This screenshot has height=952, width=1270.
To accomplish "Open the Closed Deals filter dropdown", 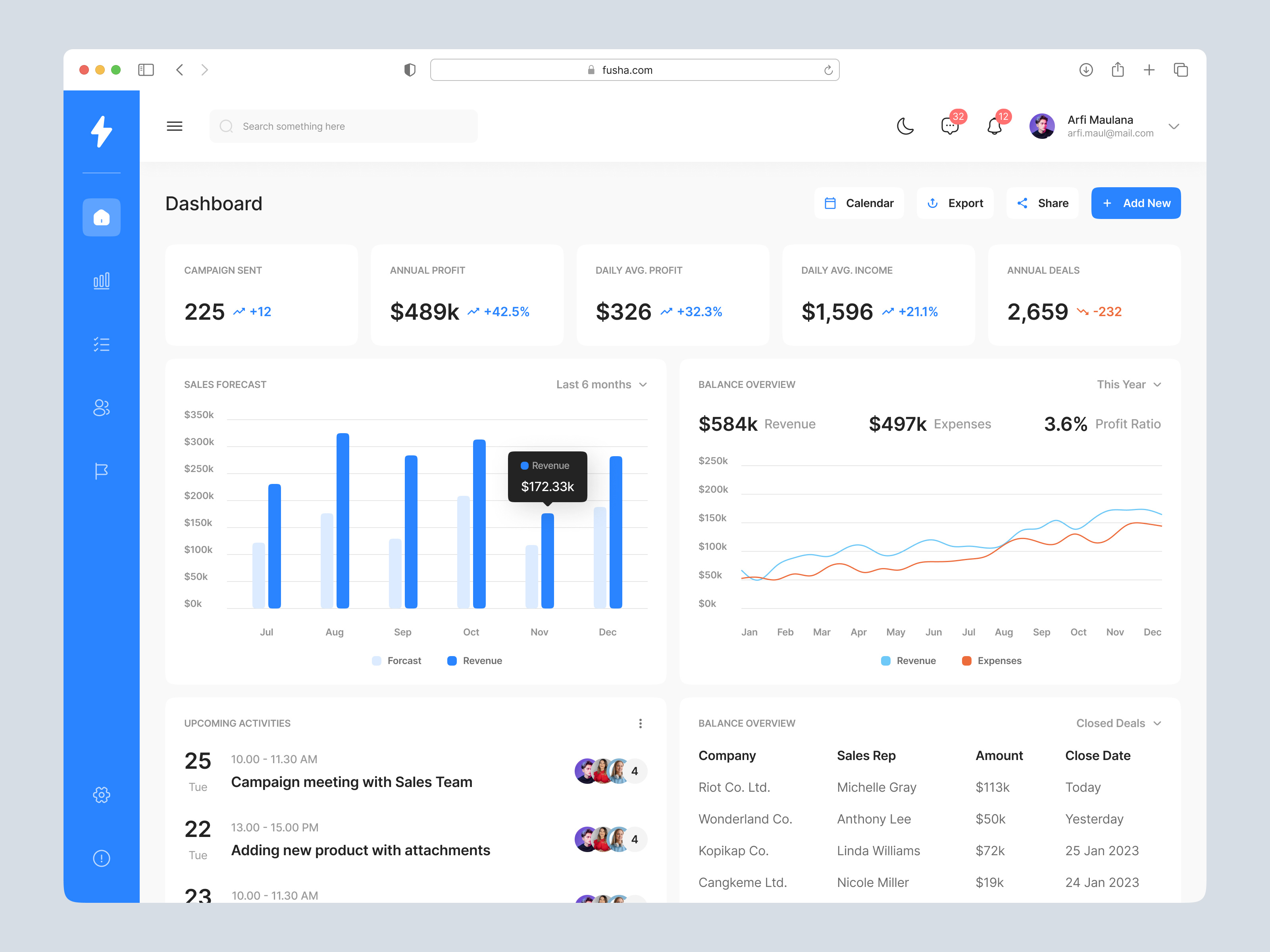I will (x=1118, y=723).
